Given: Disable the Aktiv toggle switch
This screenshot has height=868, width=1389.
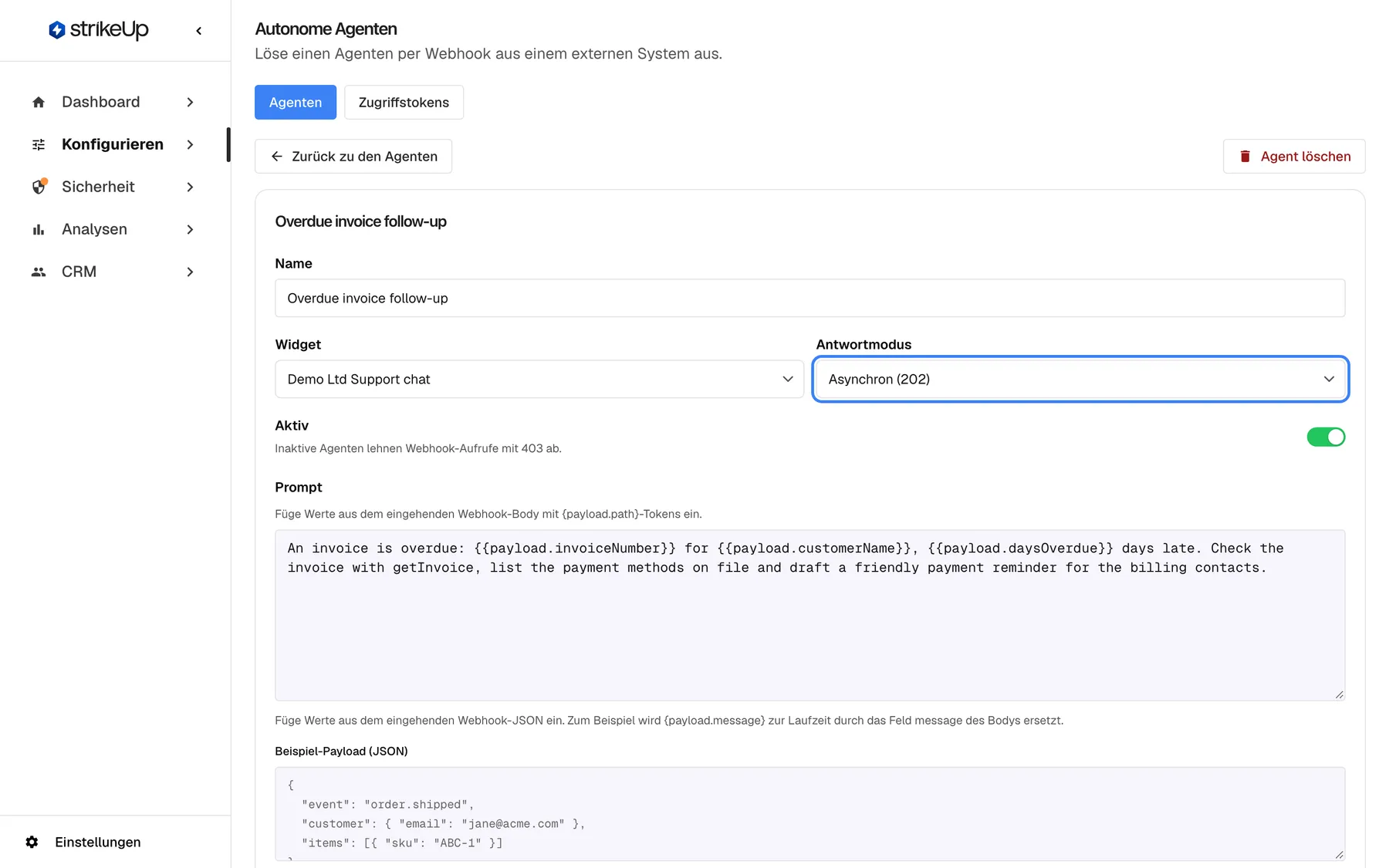Looking at the screenshot, I should tap(1326, 437).
